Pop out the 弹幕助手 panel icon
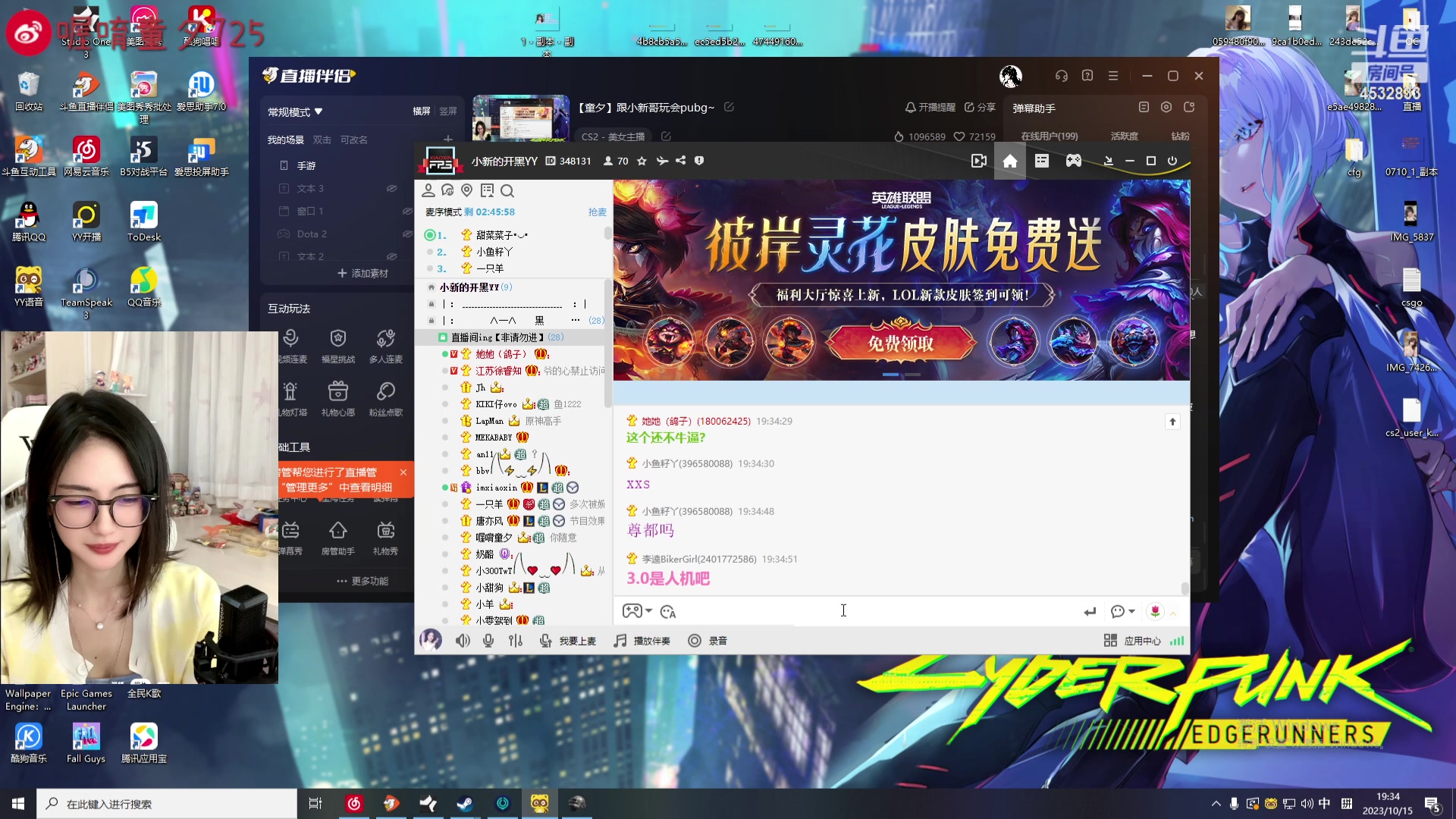 (x=1188, y=108)
